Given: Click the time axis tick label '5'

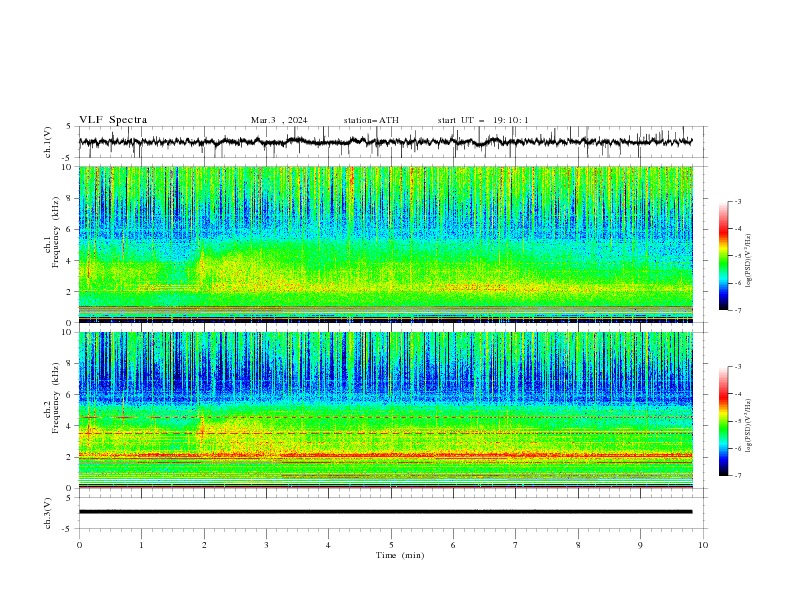Looking at the screenshot, I should pos(391,545).
